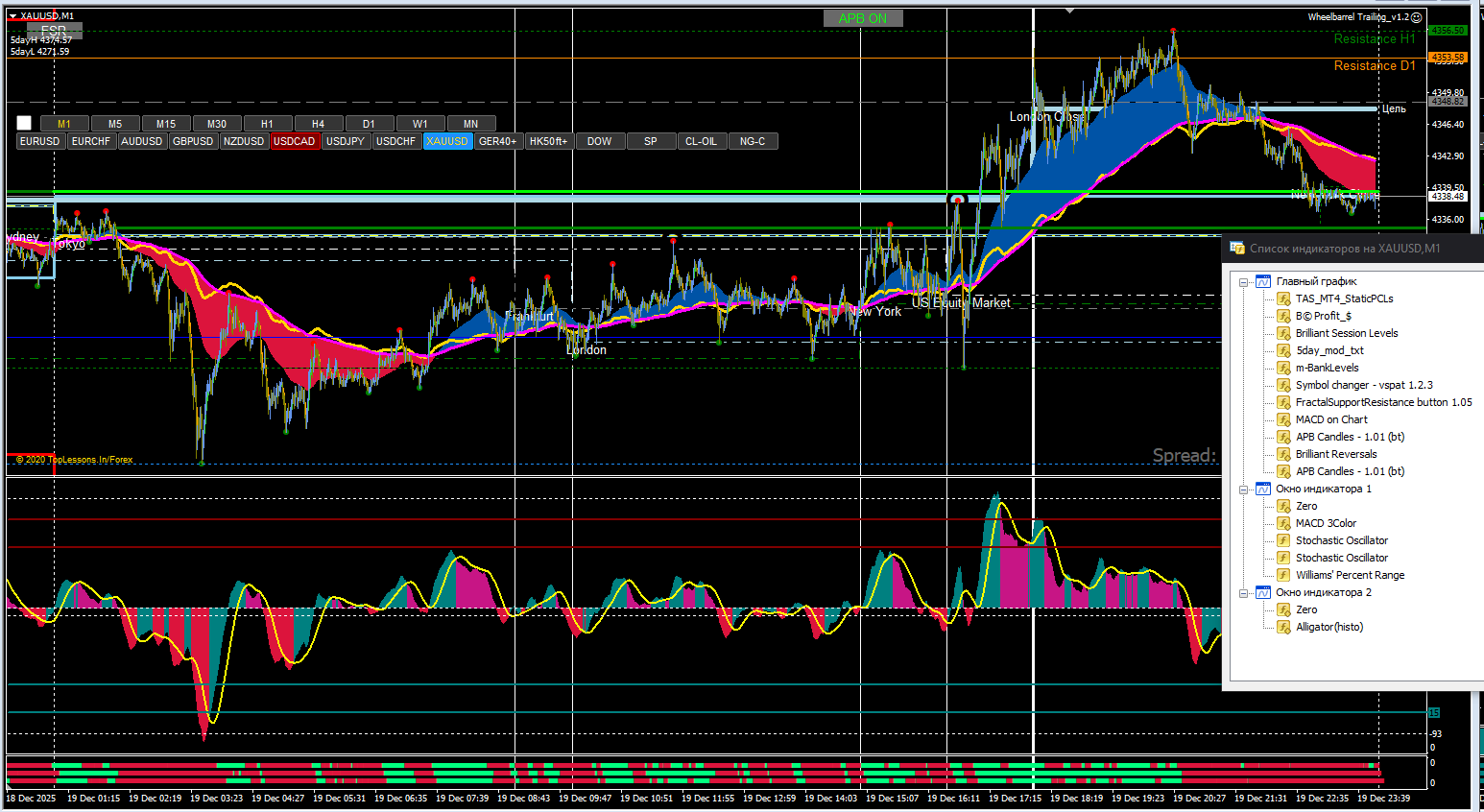Select the Zero icon under Окно индикатора 2

[x=1283, y=609]
